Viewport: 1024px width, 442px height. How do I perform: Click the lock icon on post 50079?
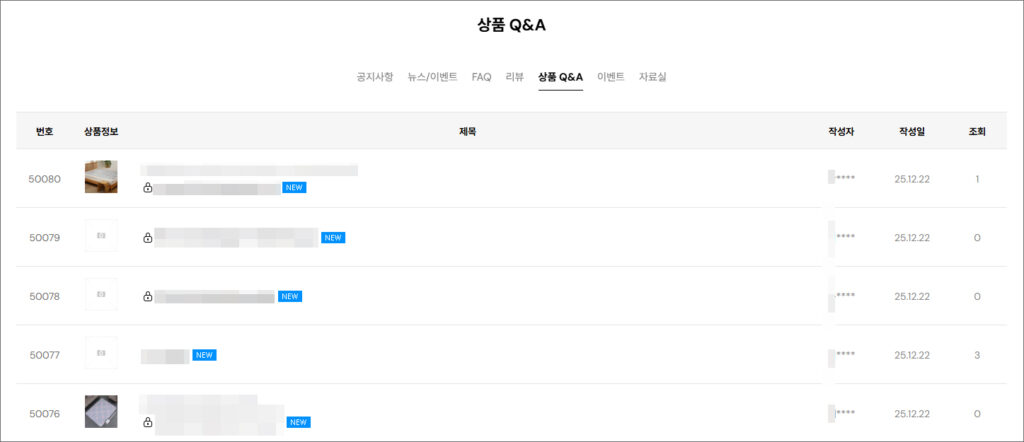point(148,238)
